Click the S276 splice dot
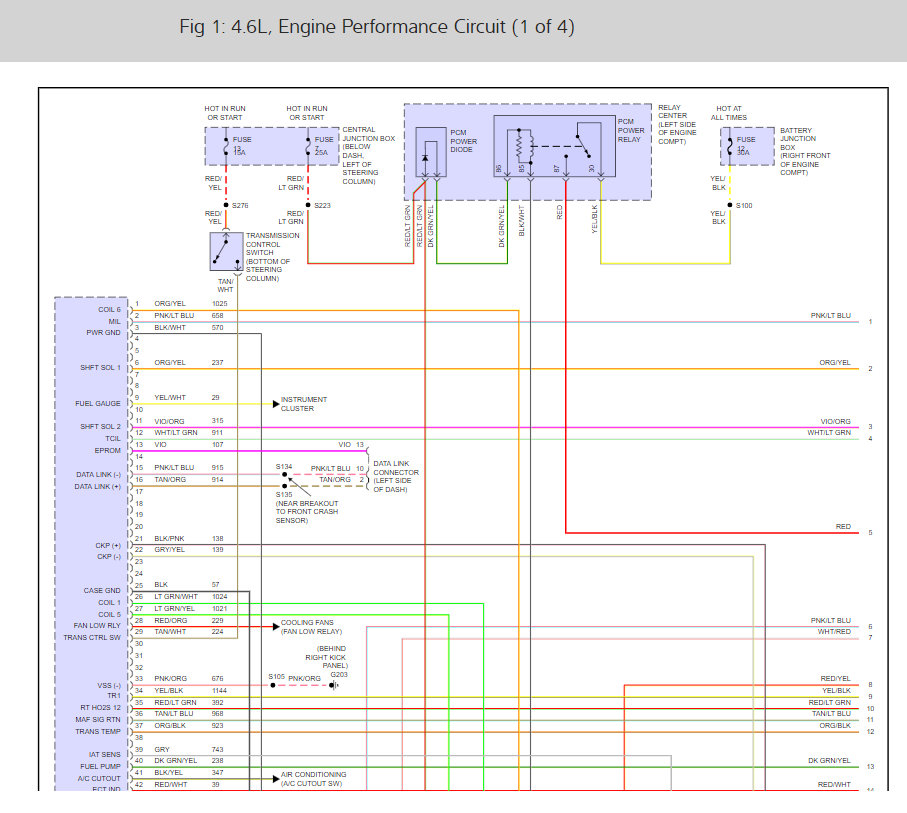 [x=226, y=205]
